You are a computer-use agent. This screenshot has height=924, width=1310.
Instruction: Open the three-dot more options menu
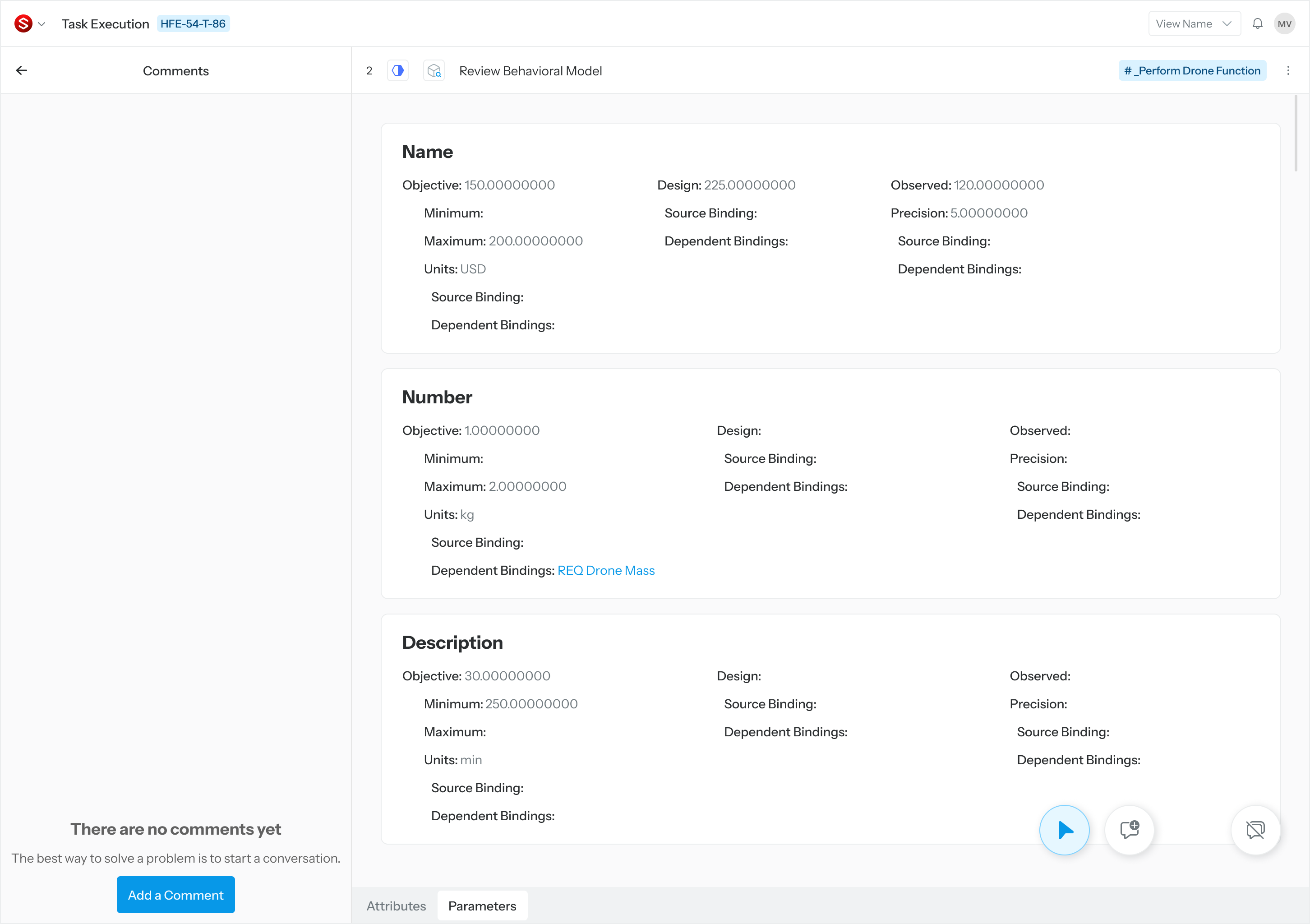tap(1288, 70)
